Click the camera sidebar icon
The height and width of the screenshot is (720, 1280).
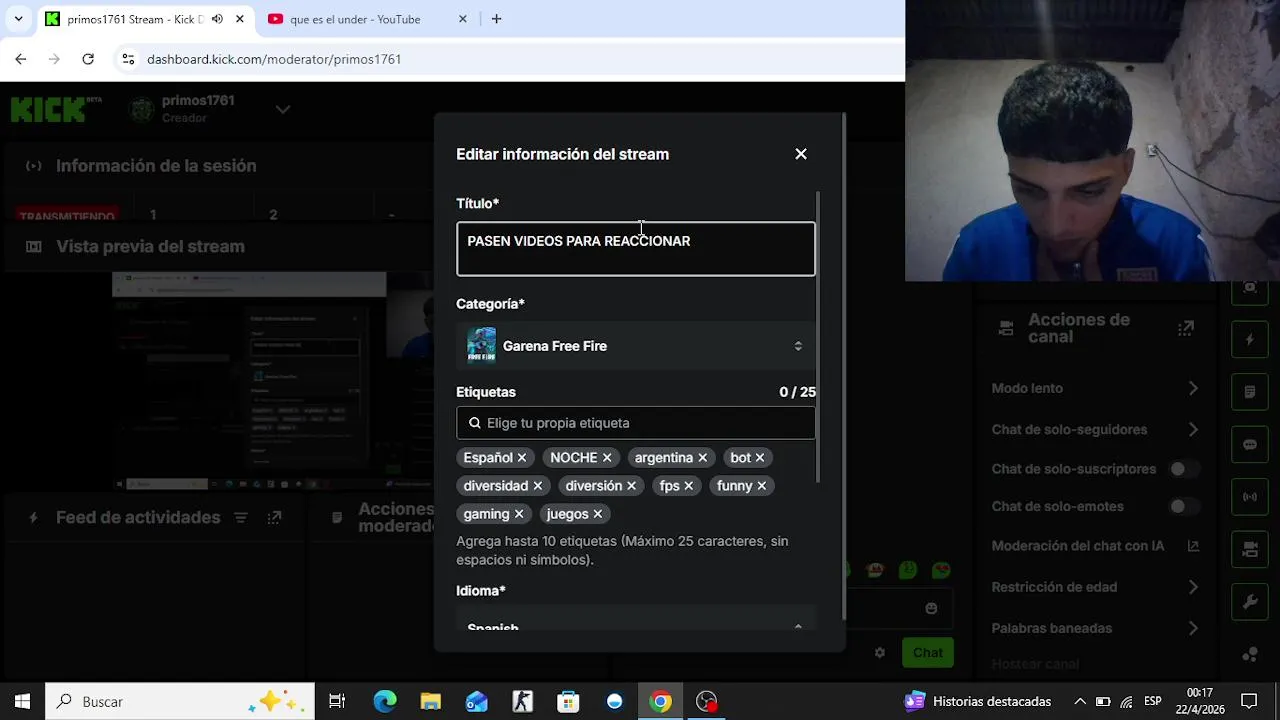(1250, 549)
